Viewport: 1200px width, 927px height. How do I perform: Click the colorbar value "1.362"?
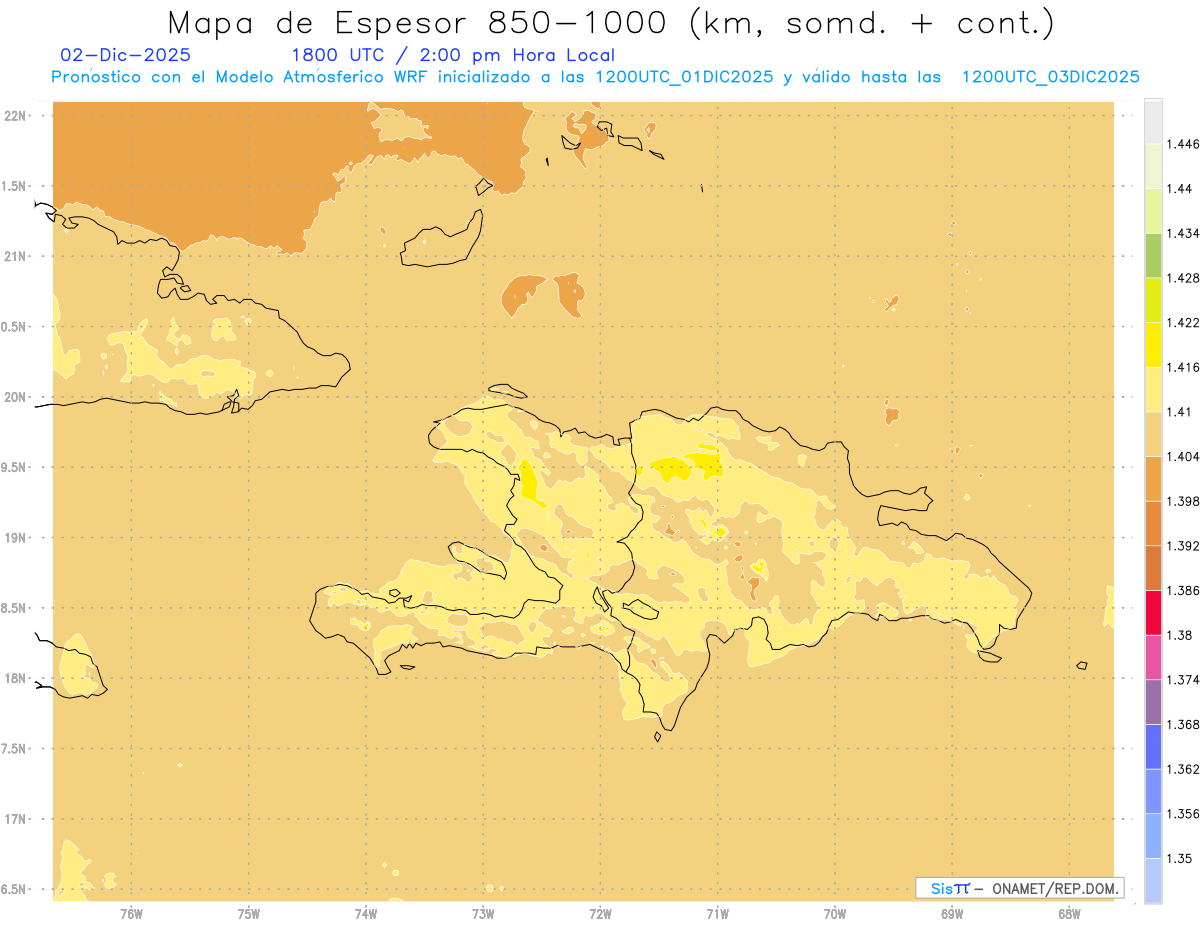1183,769
